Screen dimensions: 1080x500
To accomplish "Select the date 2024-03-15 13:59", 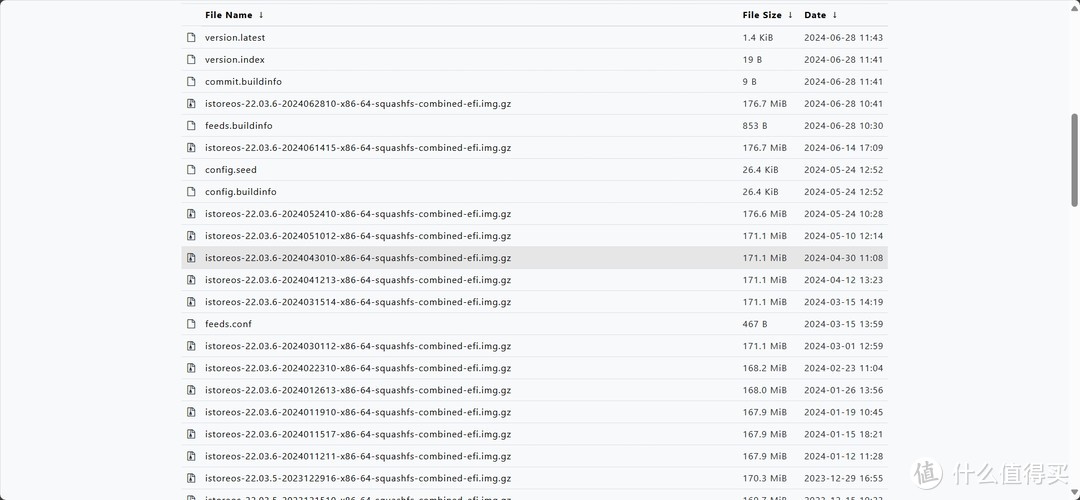I will click(843, 324).
